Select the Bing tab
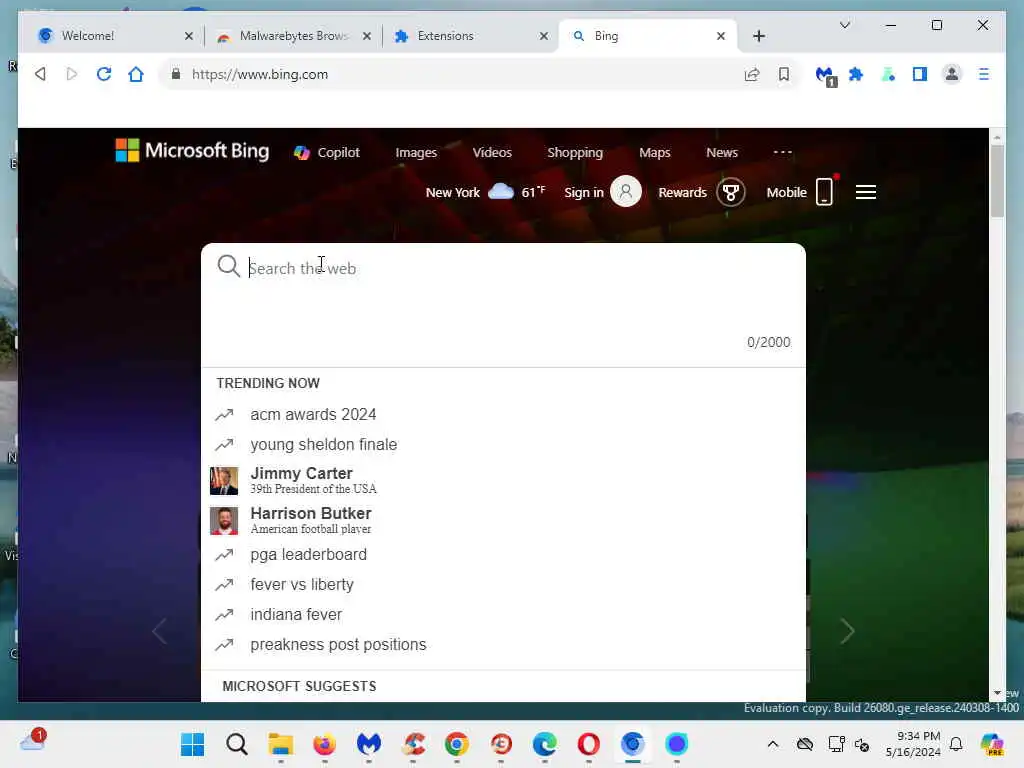Screen dimensions: 1024x768 pos(648,36)
